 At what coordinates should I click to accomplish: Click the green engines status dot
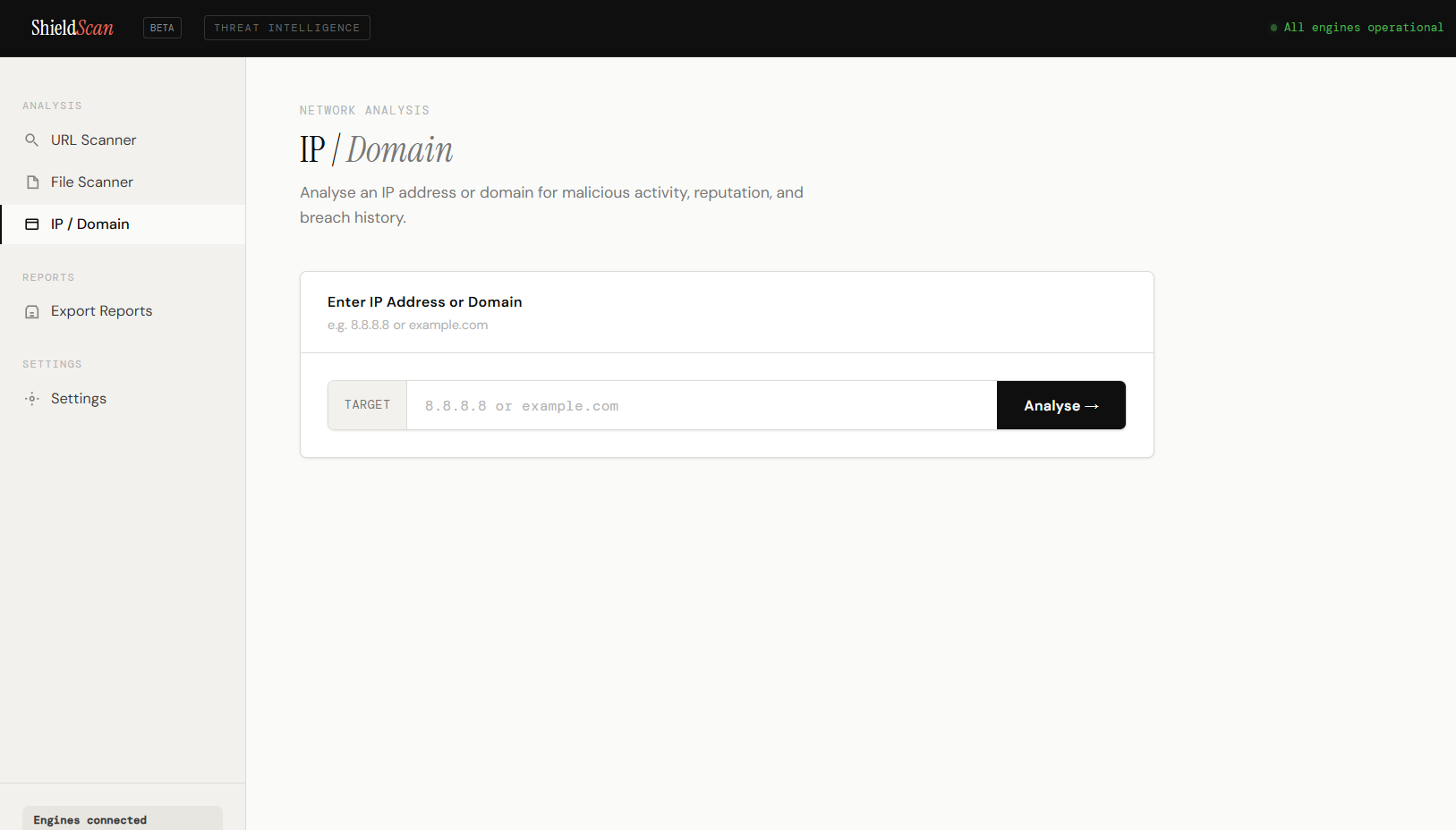pyautogui.click(x=1273, y=28)
